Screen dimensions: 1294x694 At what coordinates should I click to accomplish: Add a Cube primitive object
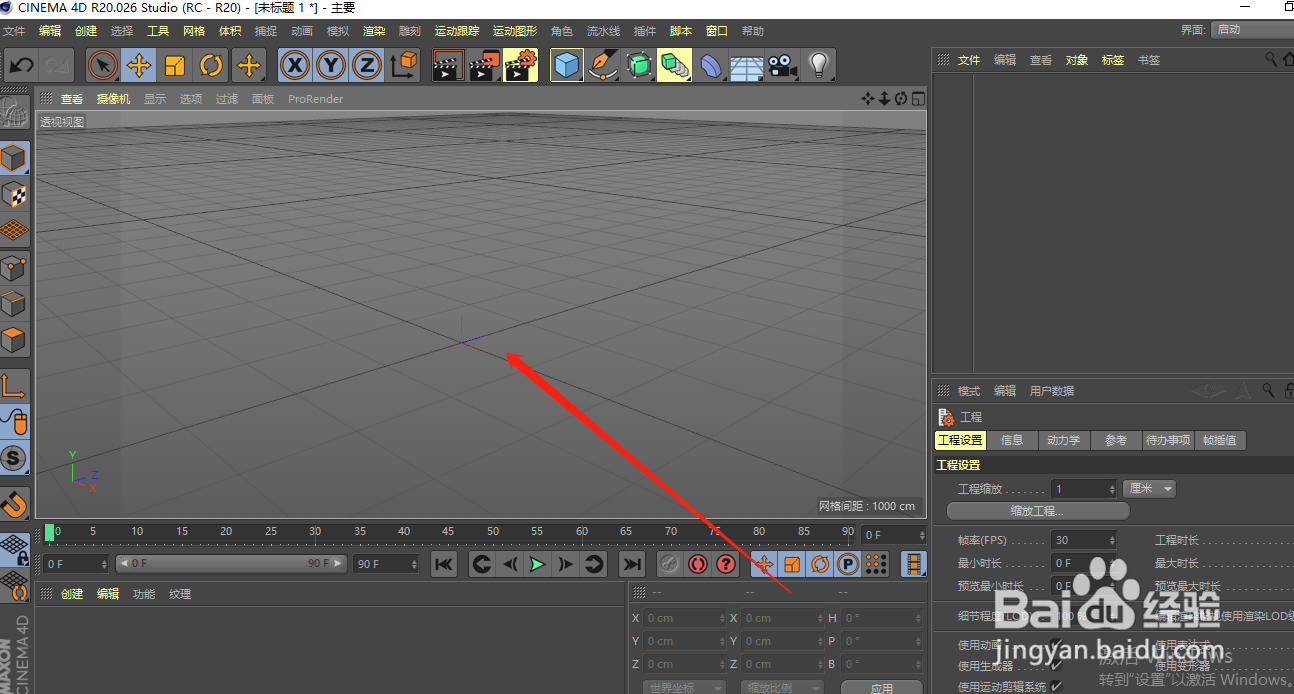(x=567, y=67)
